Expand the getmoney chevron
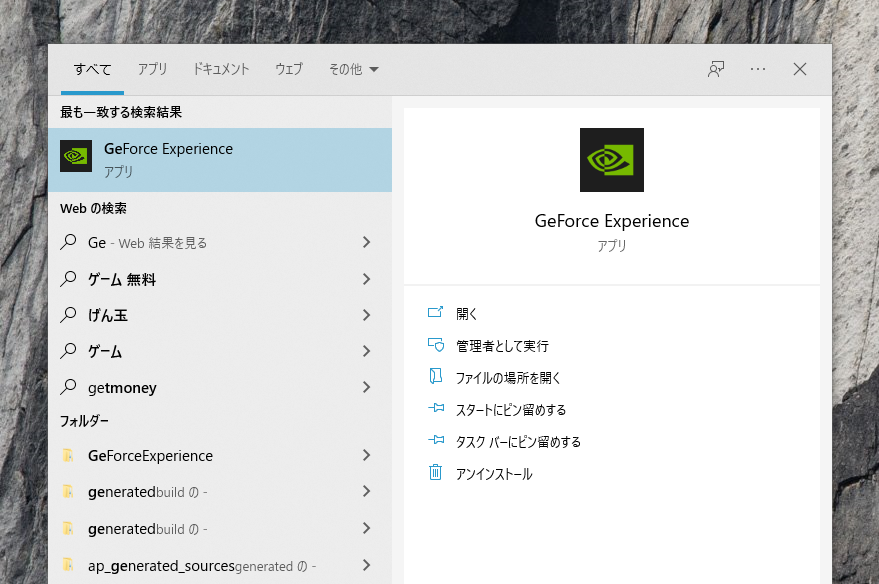 367,387
